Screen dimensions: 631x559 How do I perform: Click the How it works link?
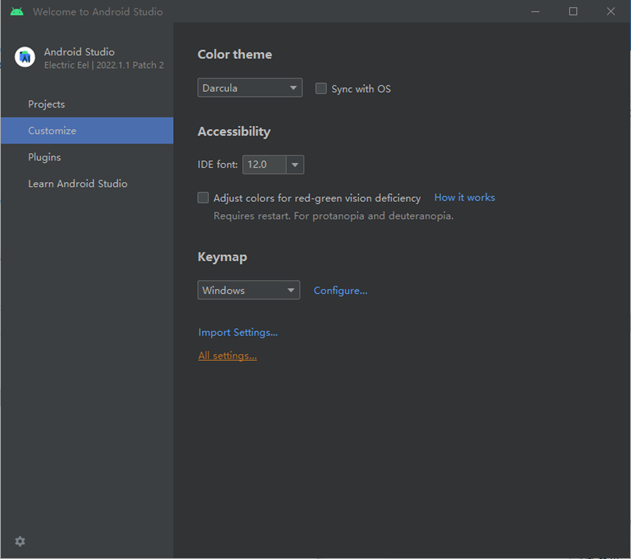[x=464, y=198]
